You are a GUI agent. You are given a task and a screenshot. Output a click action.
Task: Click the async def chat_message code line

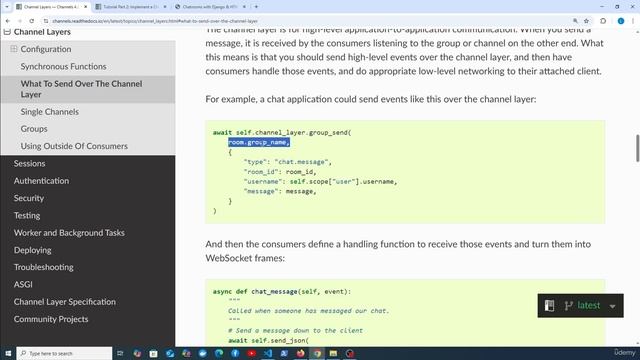282,291
